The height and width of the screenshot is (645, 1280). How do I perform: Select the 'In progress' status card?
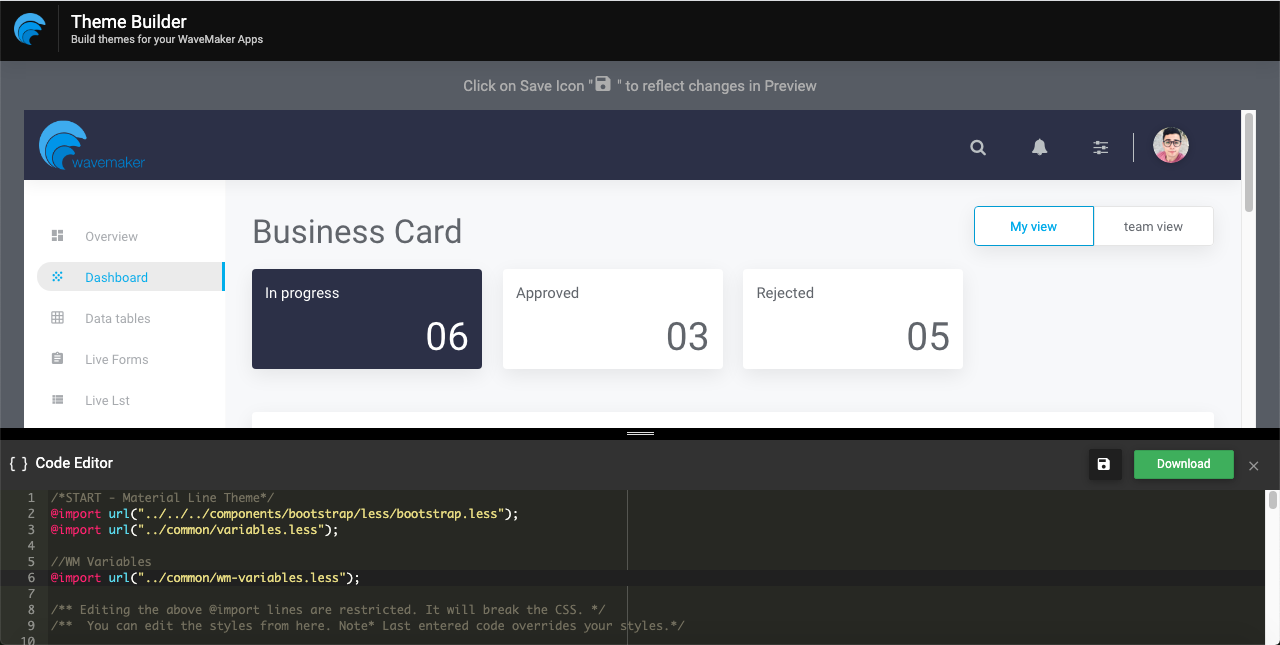tap(366, 318)
